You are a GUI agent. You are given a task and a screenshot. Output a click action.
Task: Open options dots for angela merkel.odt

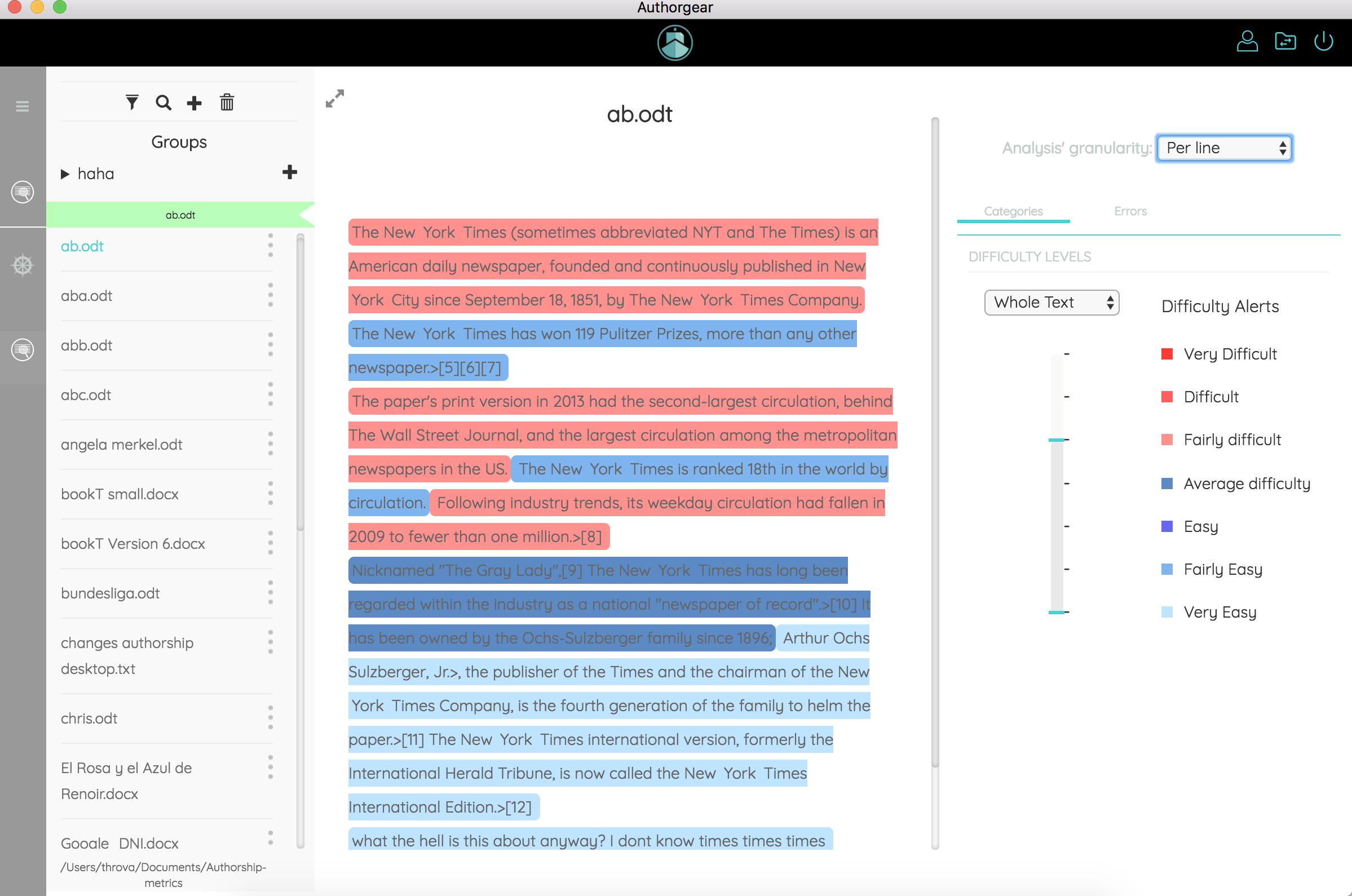271,444
